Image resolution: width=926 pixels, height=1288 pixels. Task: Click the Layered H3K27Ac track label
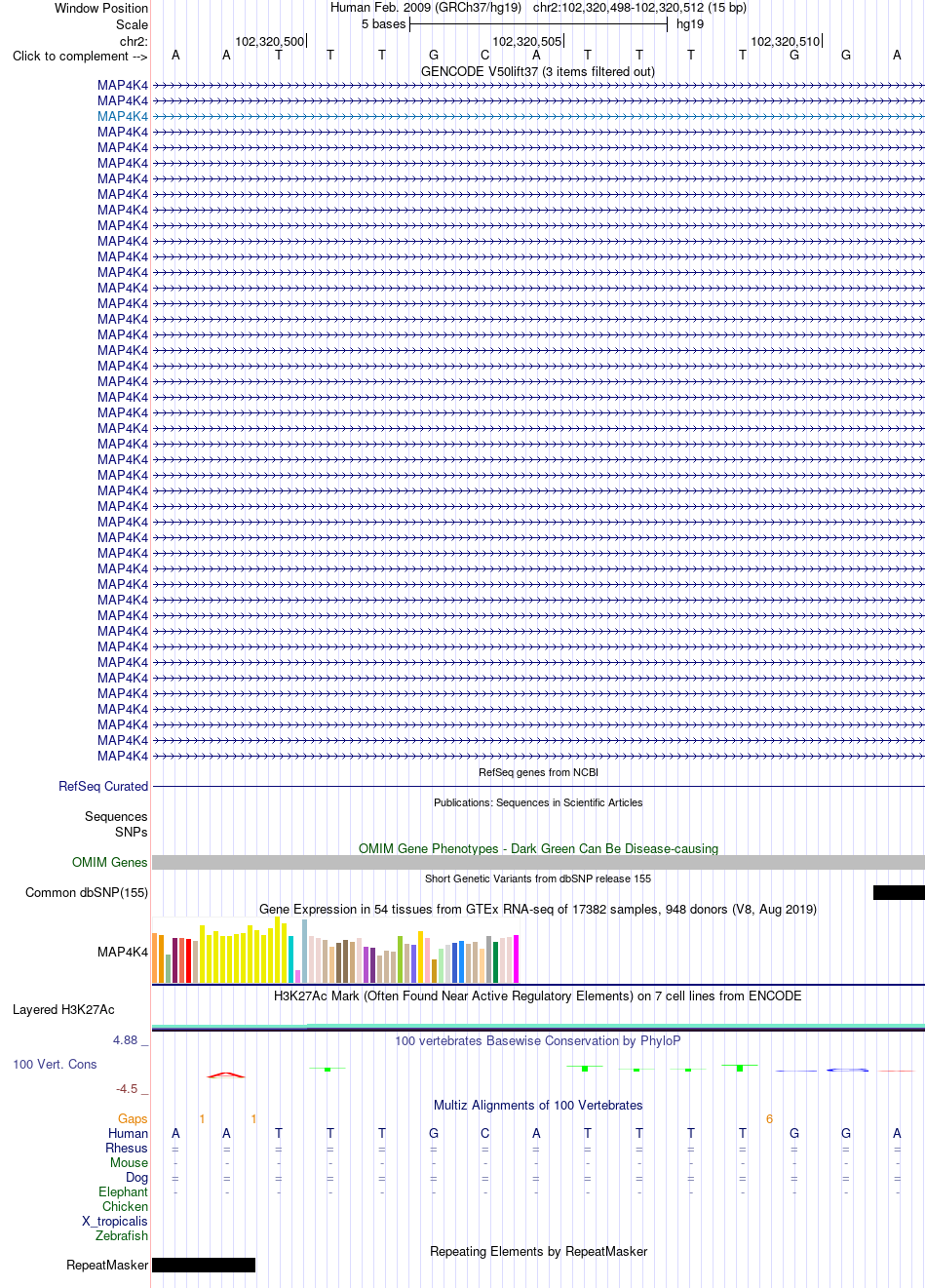(63, 1009)
